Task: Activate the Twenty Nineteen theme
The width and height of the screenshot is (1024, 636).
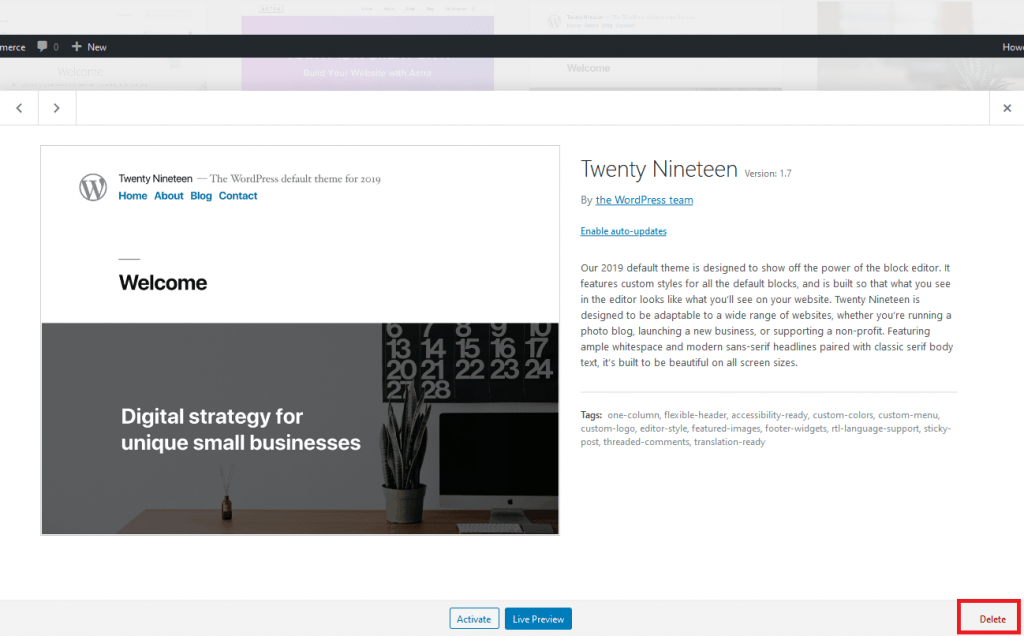Action: coord(473,618)
